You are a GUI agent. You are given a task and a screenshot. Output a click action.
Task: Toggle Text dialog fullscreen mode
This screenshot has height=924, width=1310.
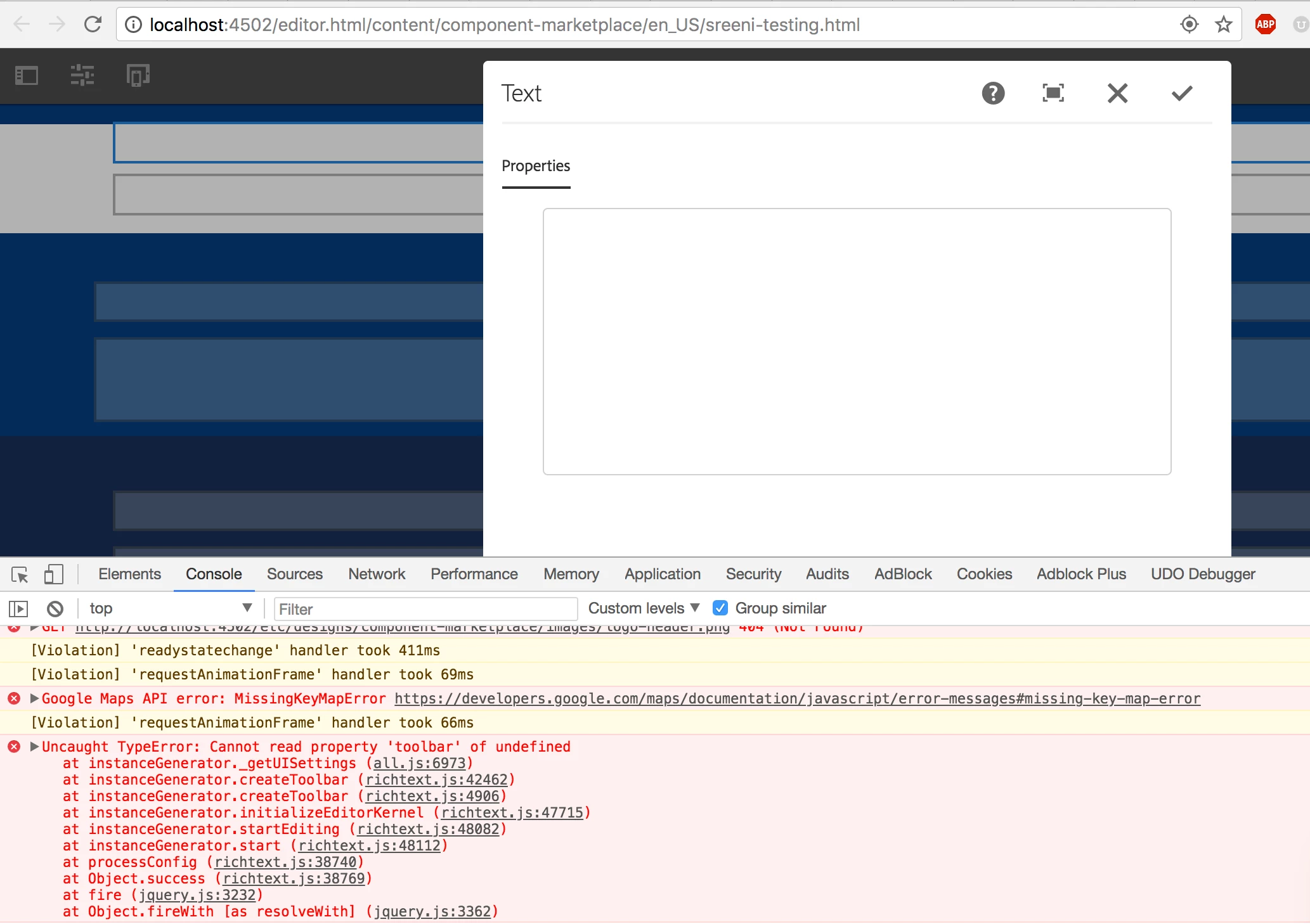click(1053, 94)
